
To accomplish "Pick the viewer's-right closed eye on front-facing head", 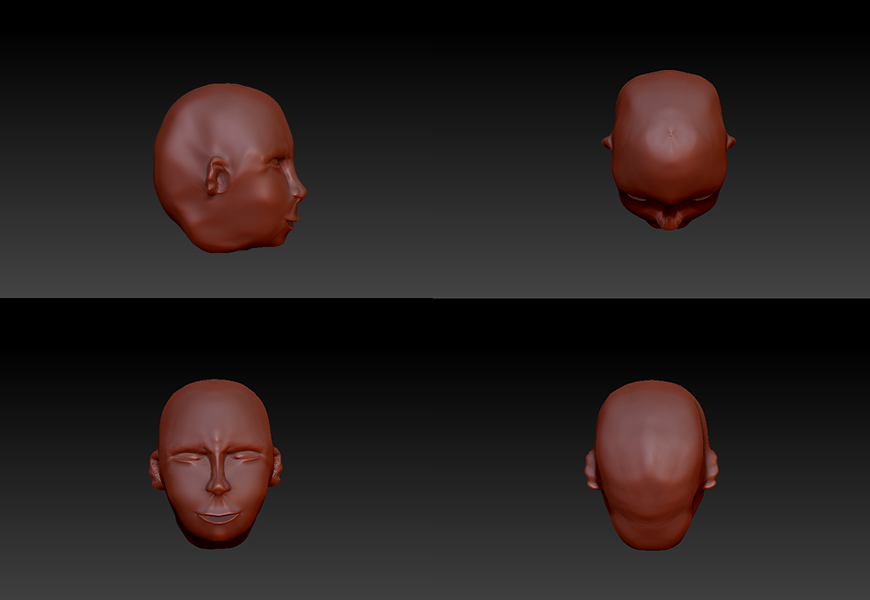I will point(248,457).
